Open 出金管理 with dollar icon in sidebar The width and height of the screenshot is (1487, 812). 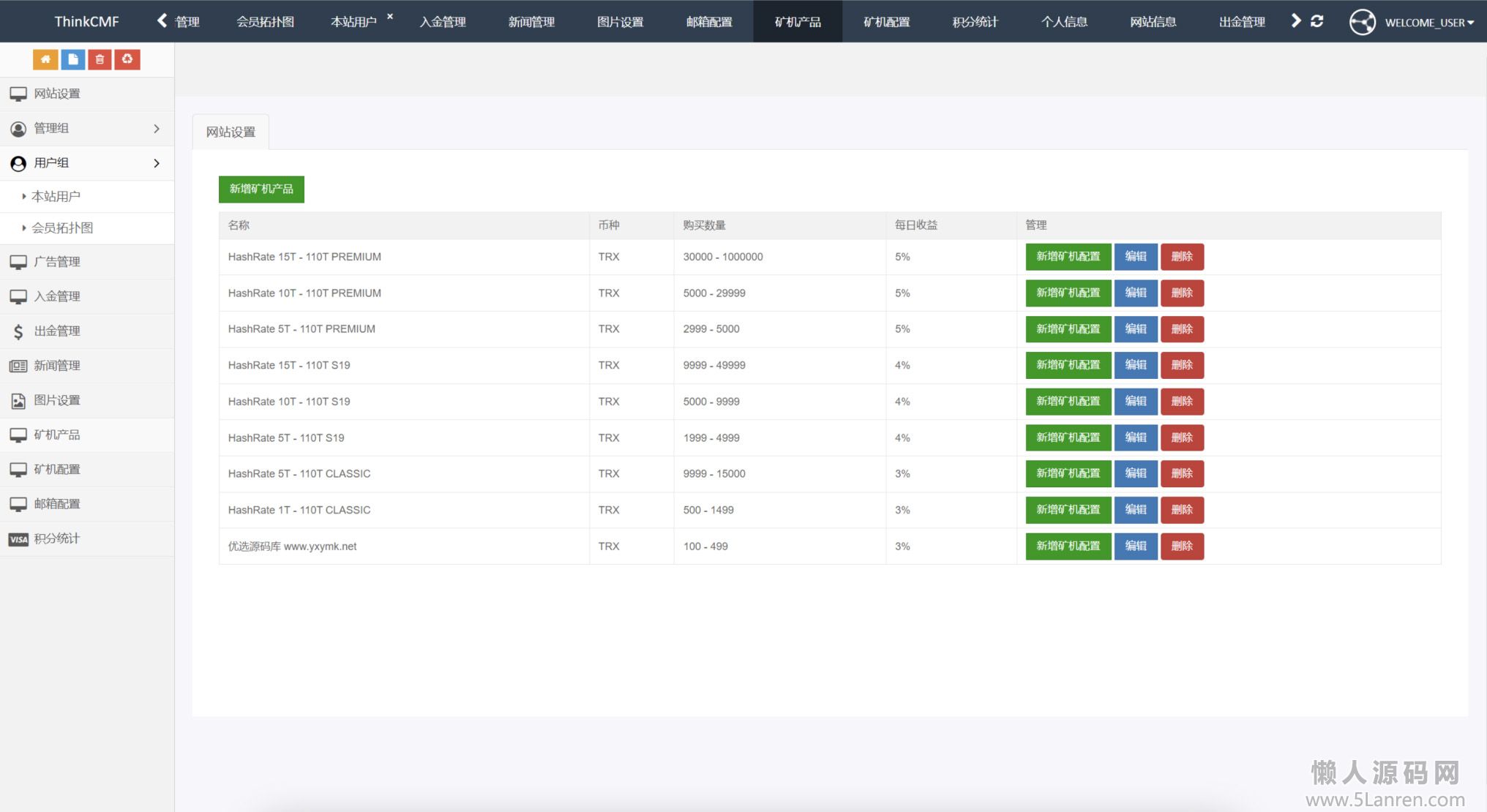(x=57, y=331)
